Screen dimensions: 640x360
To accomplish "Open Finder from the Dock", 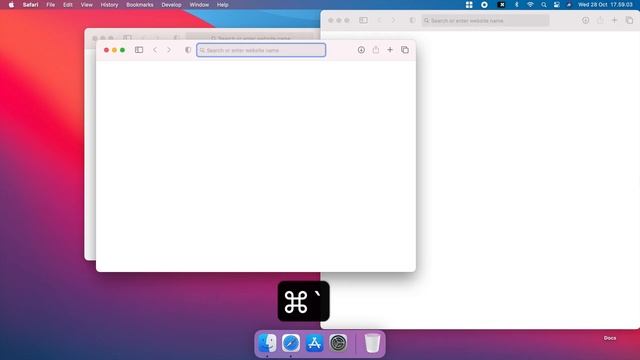I will (267, 343).
